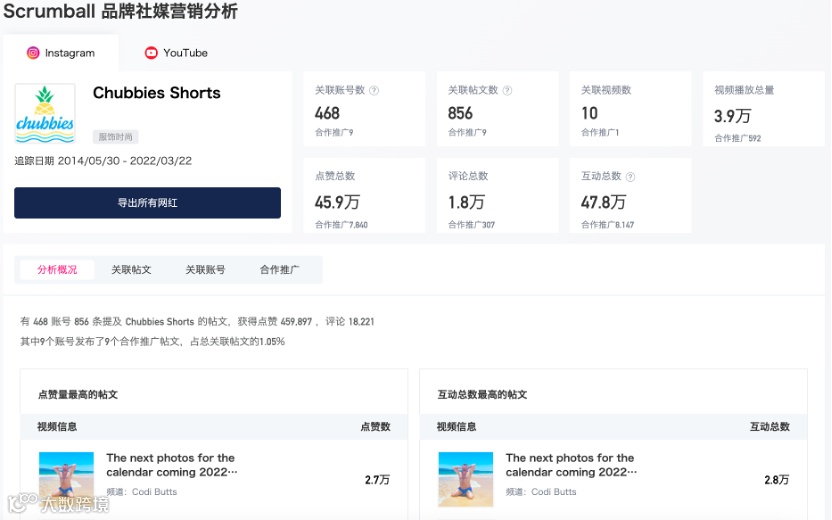Click the 合作推广8,147 label

coord(608,225)
